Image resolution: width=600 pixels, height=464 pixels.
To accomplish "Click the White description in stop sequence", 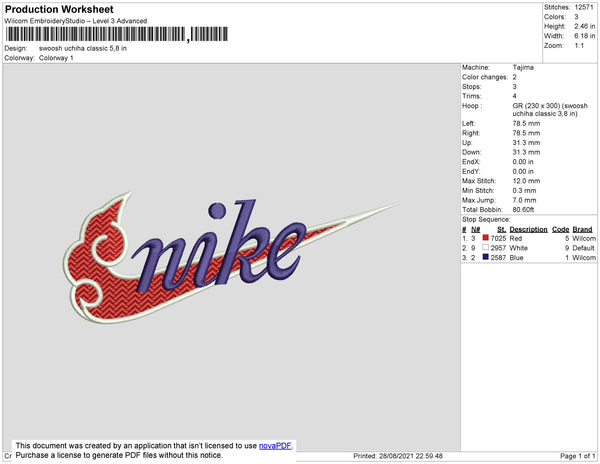I will point(518,248).
